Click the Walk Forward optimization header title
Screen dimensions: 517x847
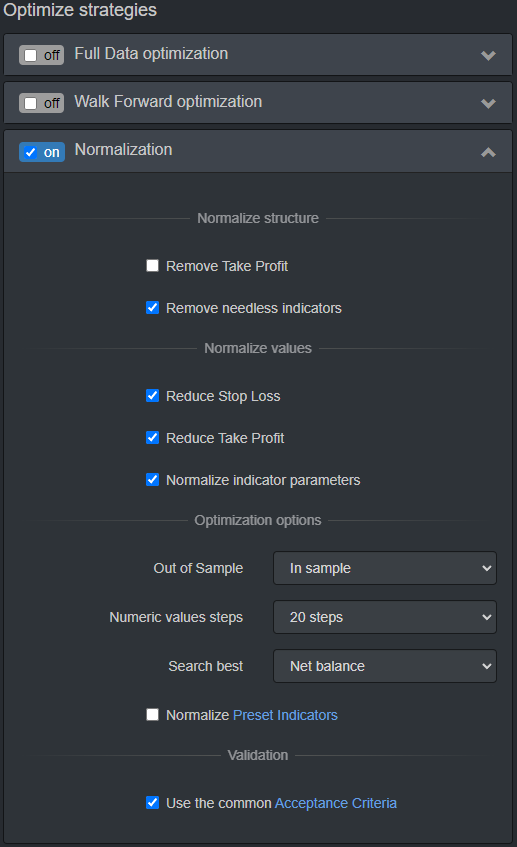tap(168, 102)
